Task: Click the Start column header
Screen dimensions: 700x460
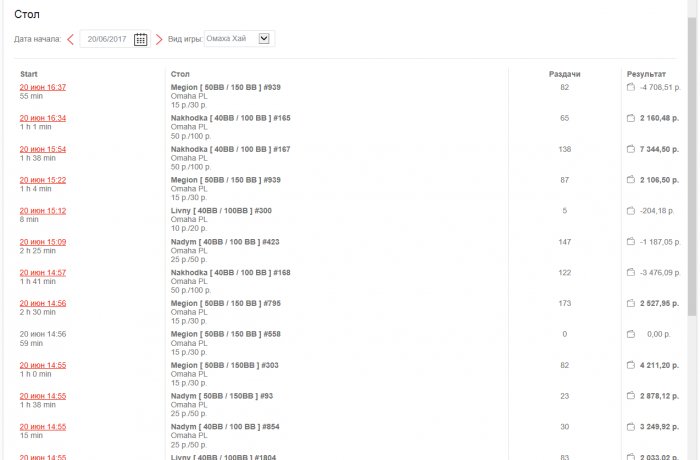Action: [29, 74]
